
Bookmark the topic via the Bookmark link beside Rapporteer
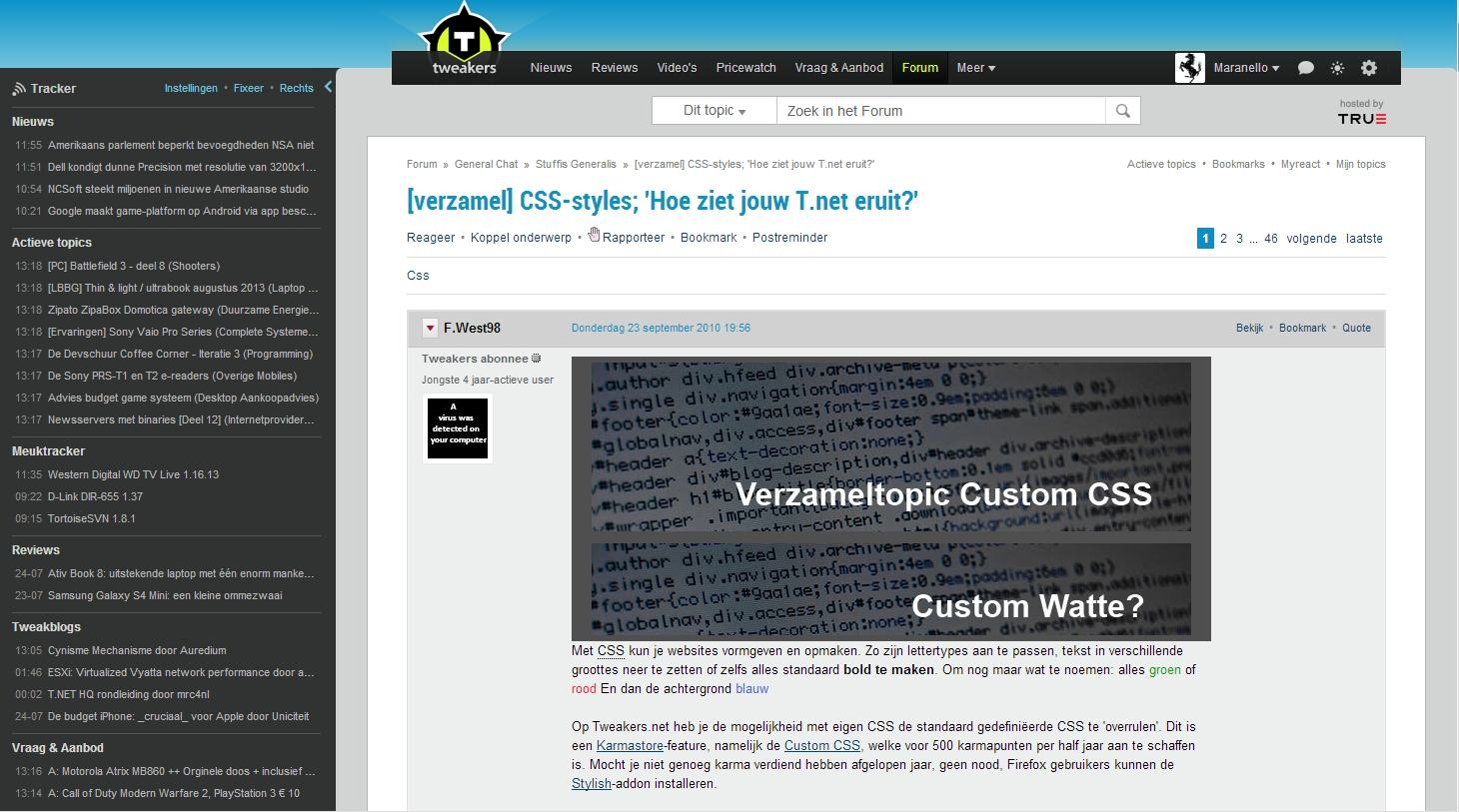tap(709, 238)
